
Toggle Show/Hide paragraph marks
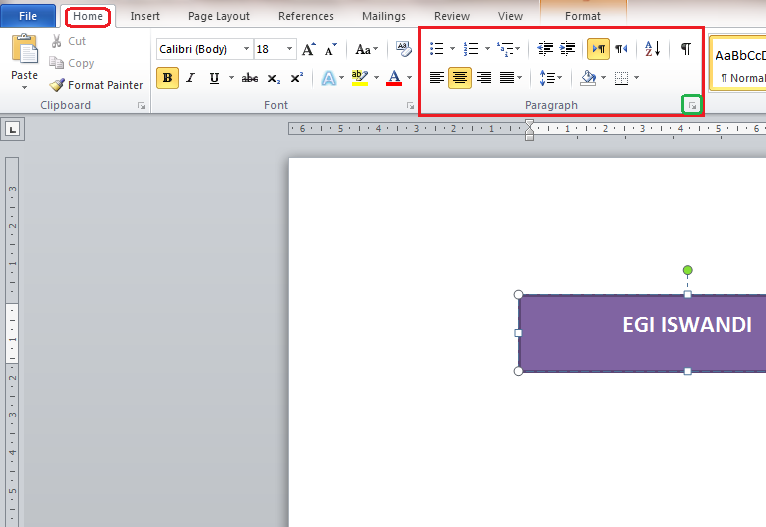click(x=686, y=49)
